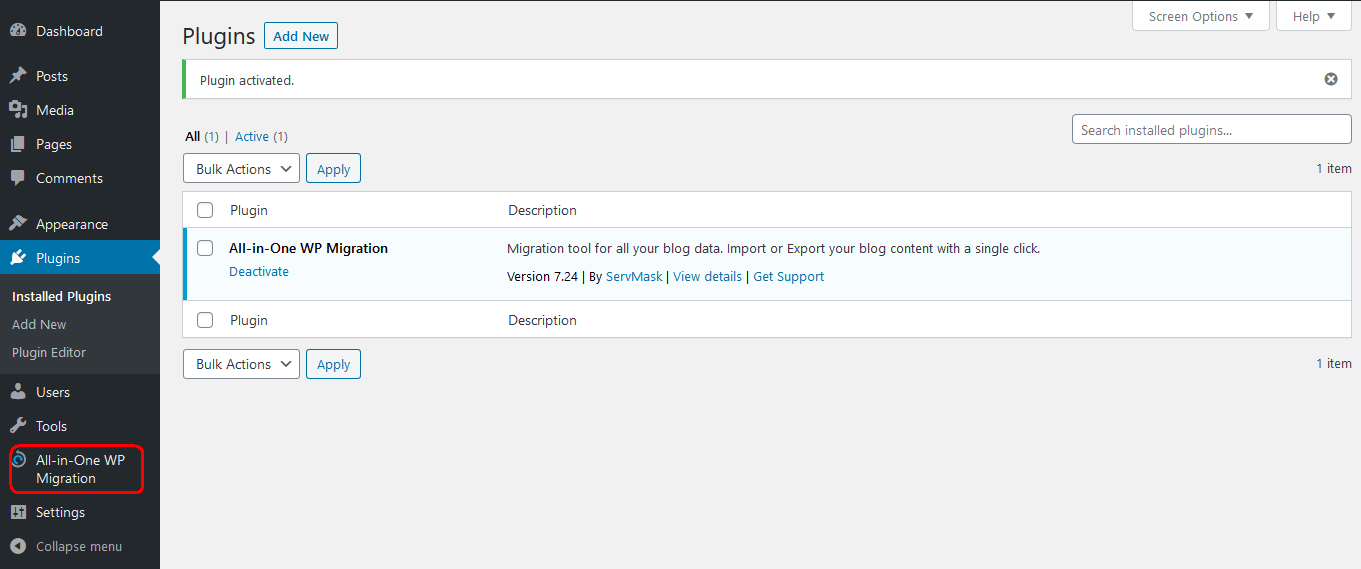This screenshot has height=569, width=1361.
Task: Click the Users person icon
Action: 18,392
